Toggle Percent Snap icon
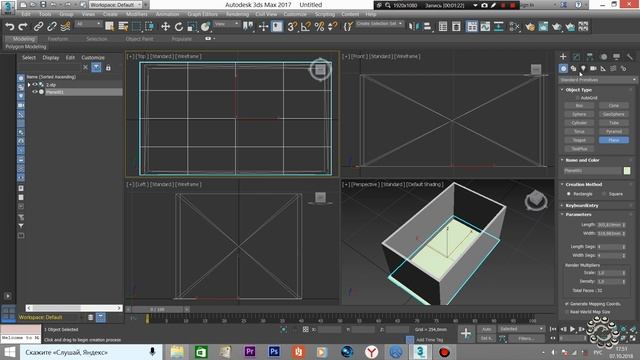Image resolution: width=640 pixels, height=360 pixels. (319, 27)
